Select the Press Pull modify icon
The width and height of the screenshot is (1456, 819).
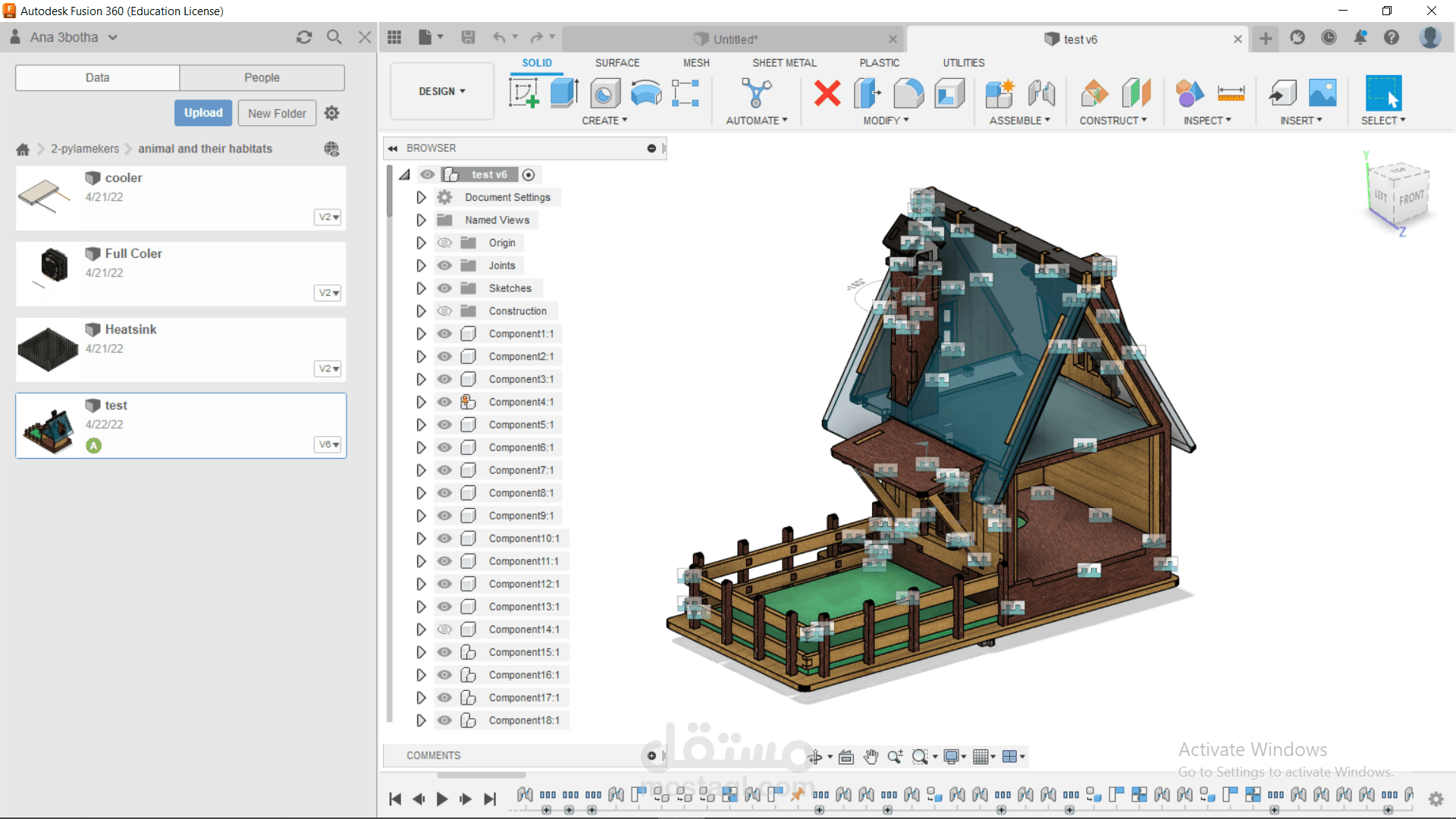click(x=867, y=93)
